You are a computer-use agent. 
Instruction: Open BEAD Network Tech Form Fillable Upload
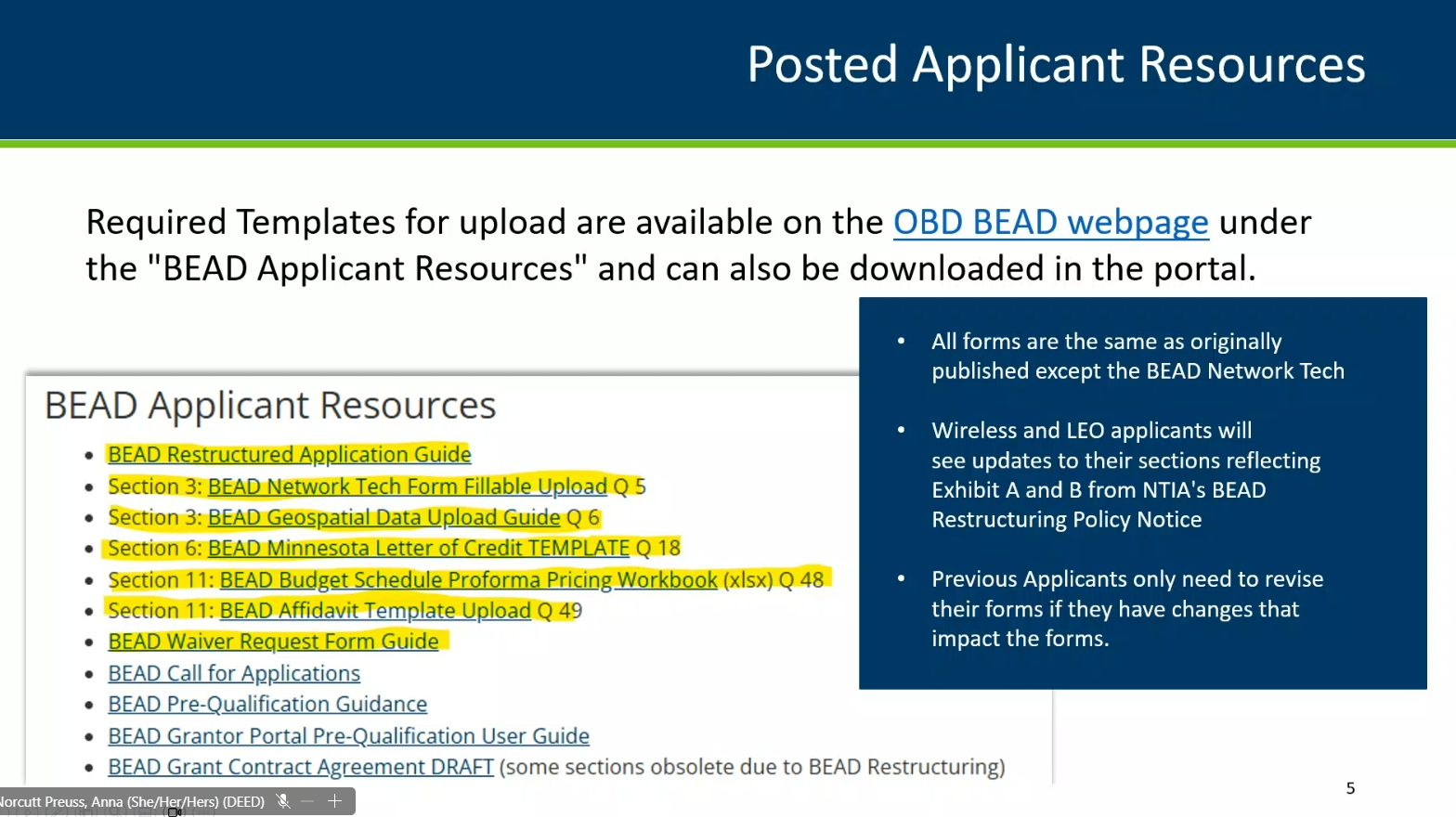click(x=407, y=486)
